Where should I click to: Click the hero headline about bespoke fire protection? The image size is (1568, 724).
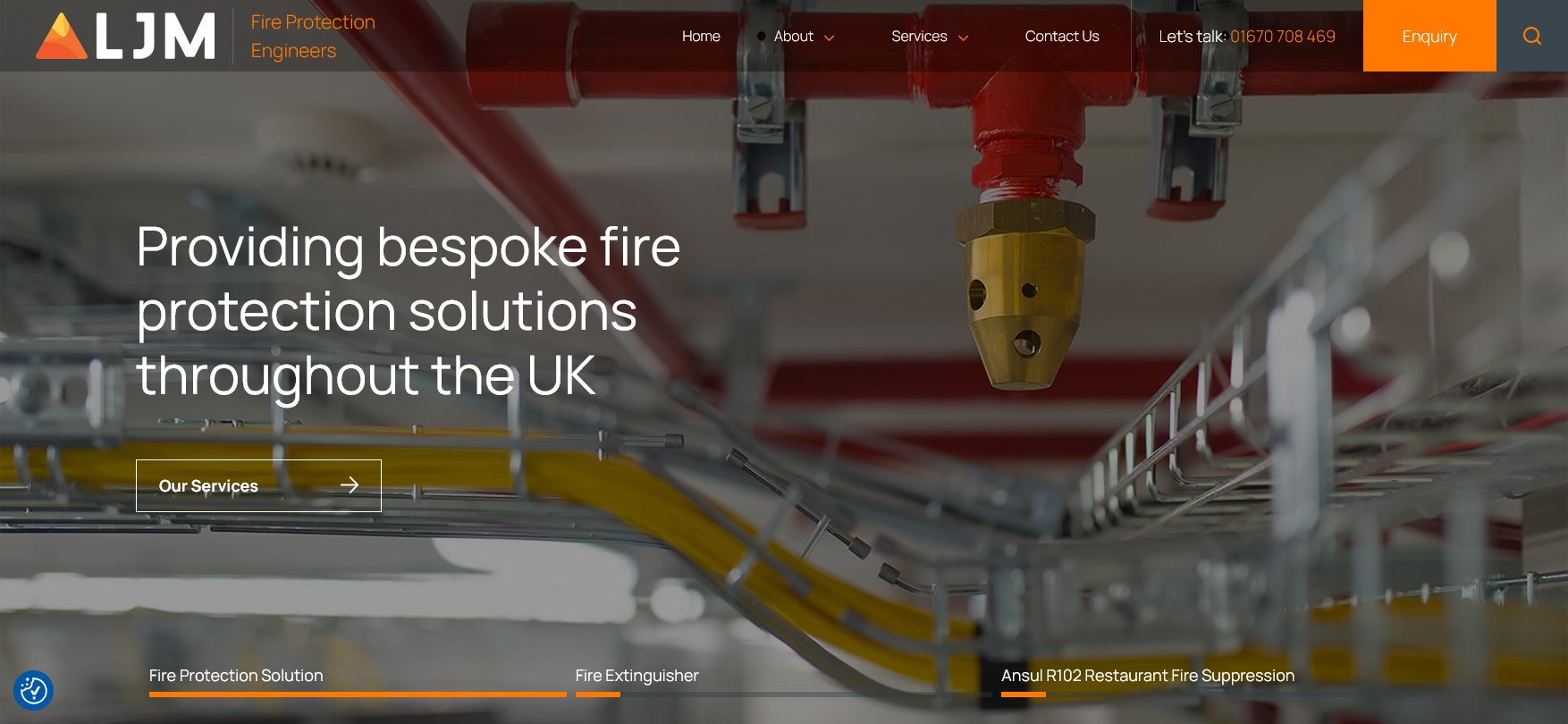[x=409, y=310]
